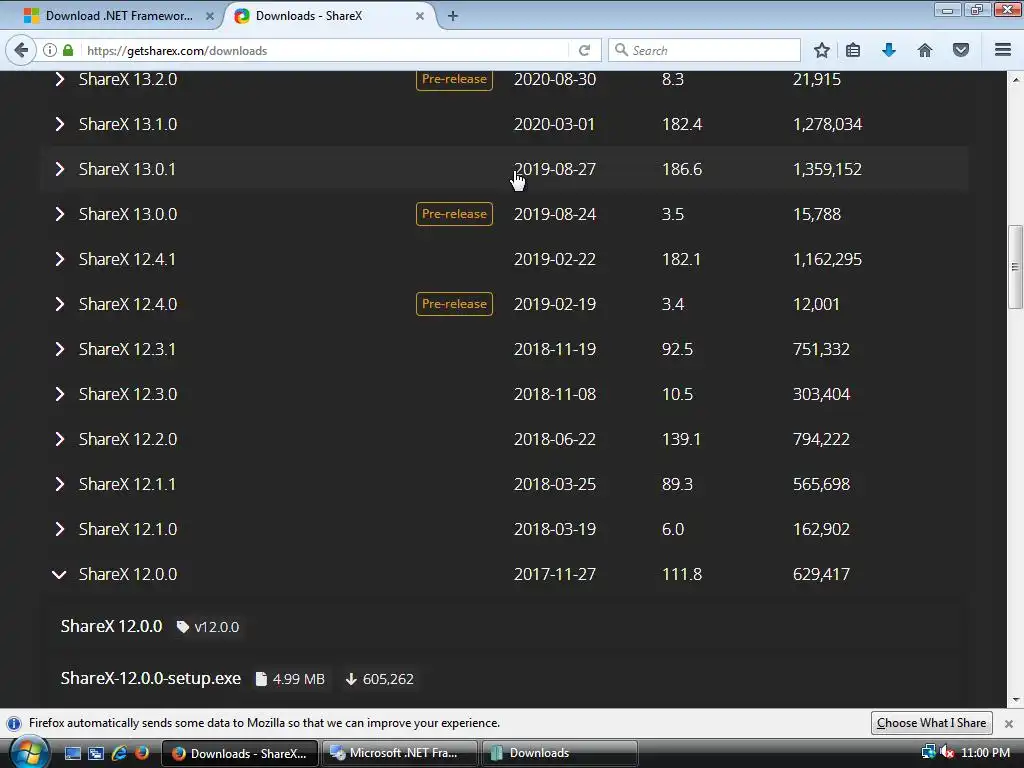Open Firefox downloads arrow icon

[889, 50]
